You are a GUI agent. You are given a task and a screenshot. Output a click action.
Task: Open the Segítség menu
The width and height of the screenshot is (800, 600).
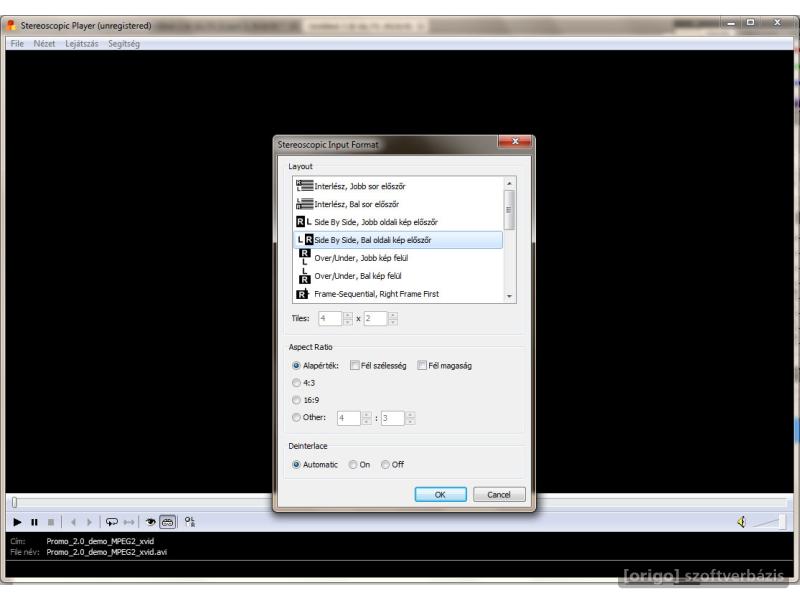[124, 44]
